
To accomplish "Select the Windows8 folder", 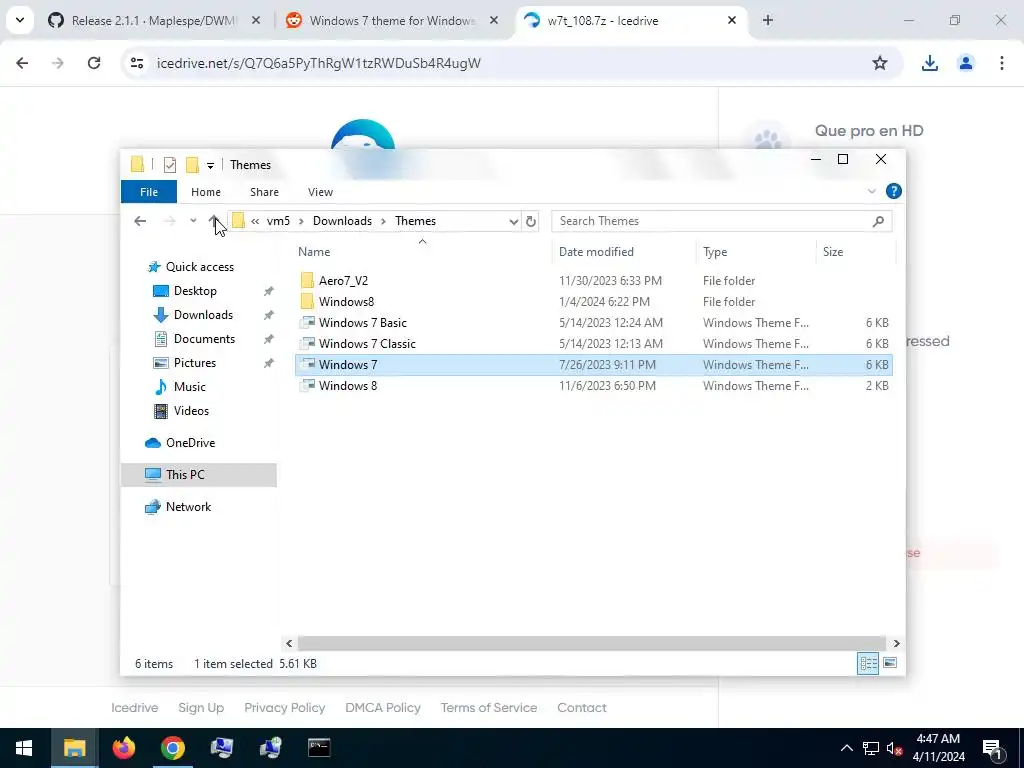I will (346, 302).
